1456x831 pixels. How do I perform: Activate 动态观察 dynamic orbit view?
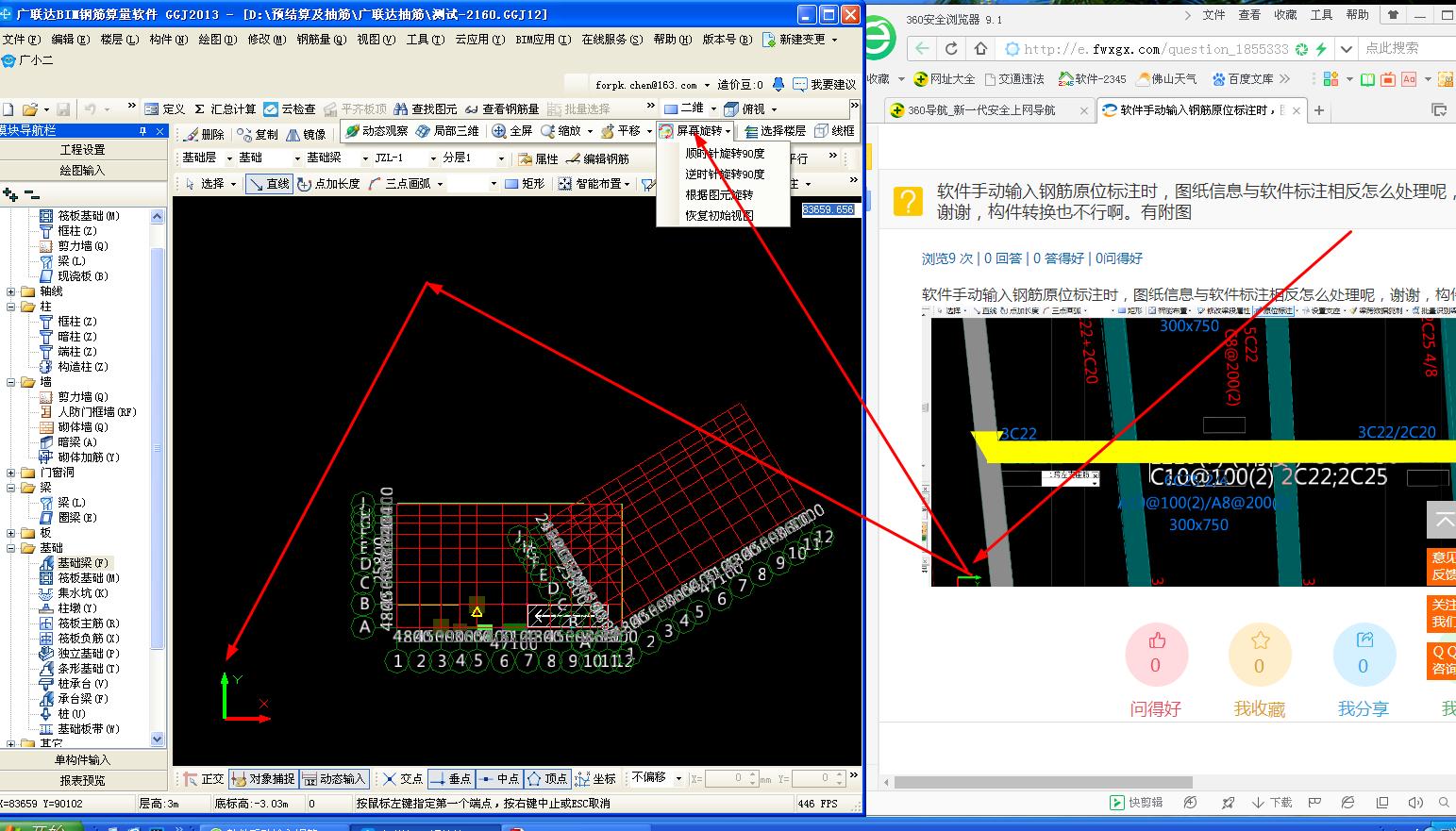point(377,131)
